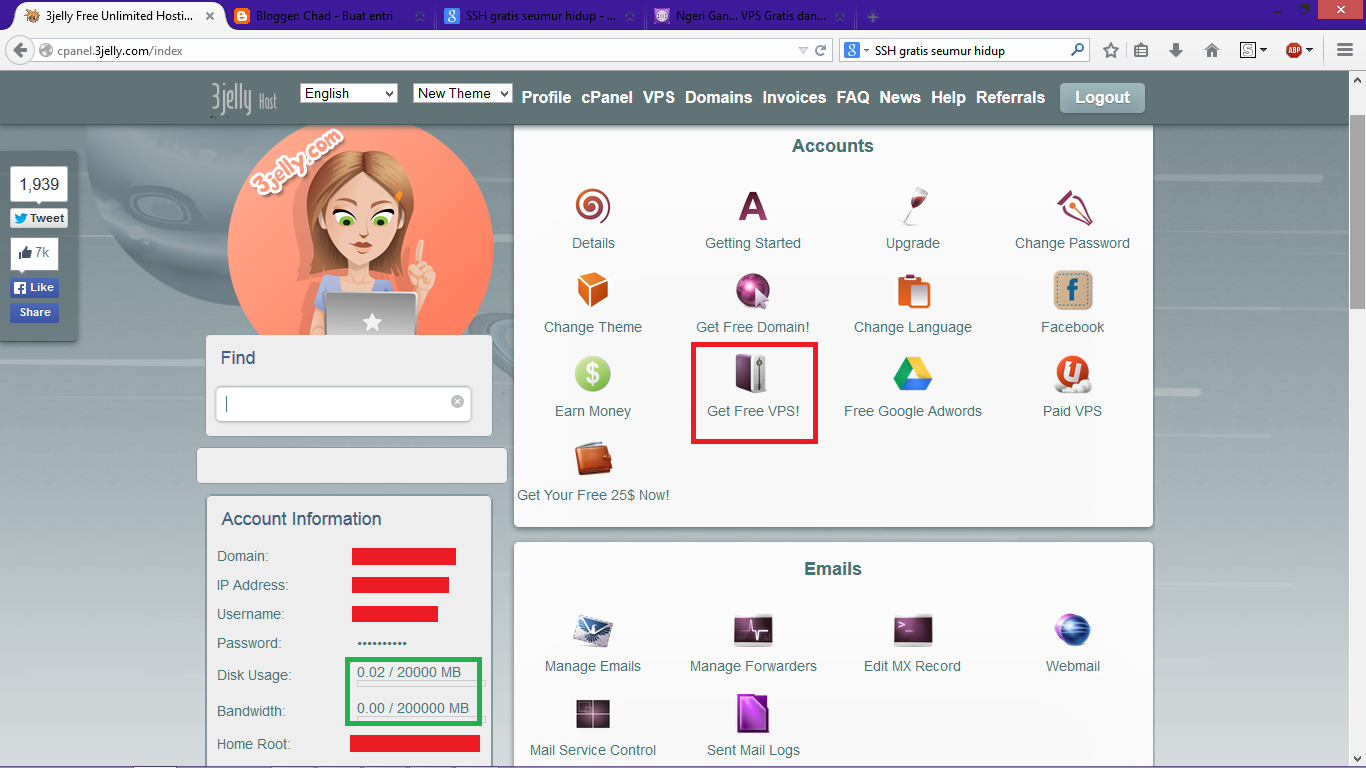This screenshot has height=768, width=1366.
Task: Open the Details account icon
Action: pyautogui.click(x=593, y=207)
